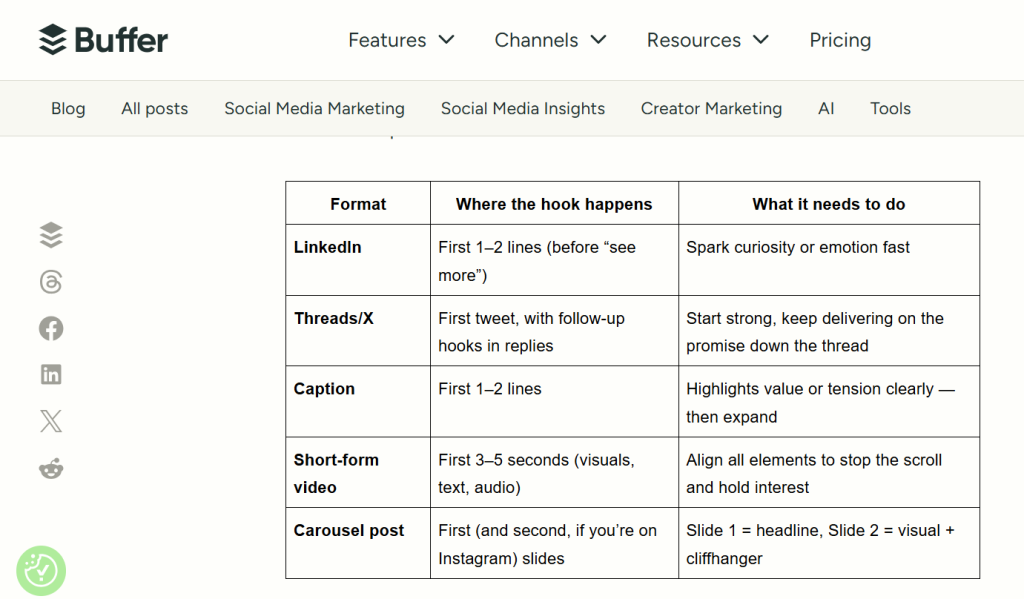The width and height of the screenshot is (1024, 599).
Task: Share post to Reddit
Action: [51, 468]
